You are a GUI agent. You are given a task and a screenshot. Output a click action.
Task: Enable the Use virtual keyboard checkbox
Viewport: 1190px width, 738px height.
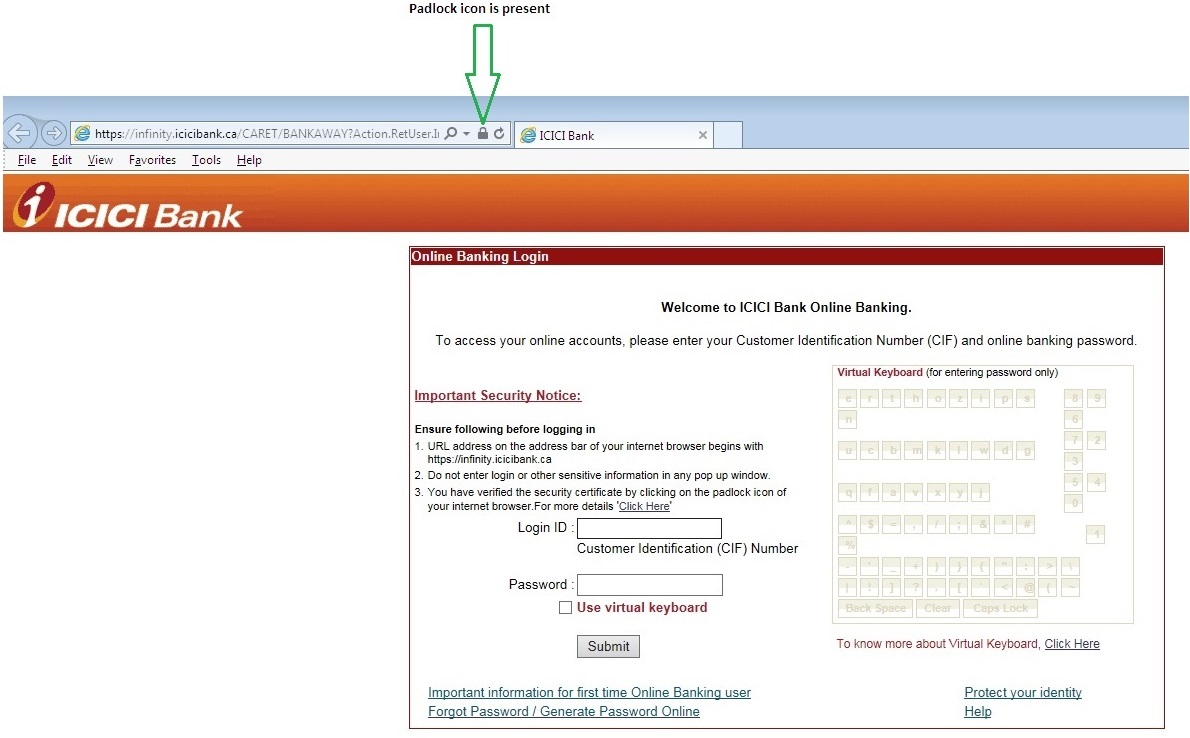tap(566, 608)
